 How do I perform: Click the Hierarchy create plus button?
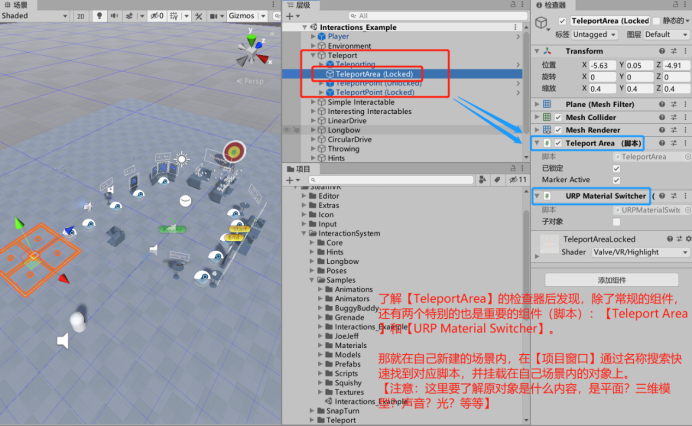pos(290,16)
